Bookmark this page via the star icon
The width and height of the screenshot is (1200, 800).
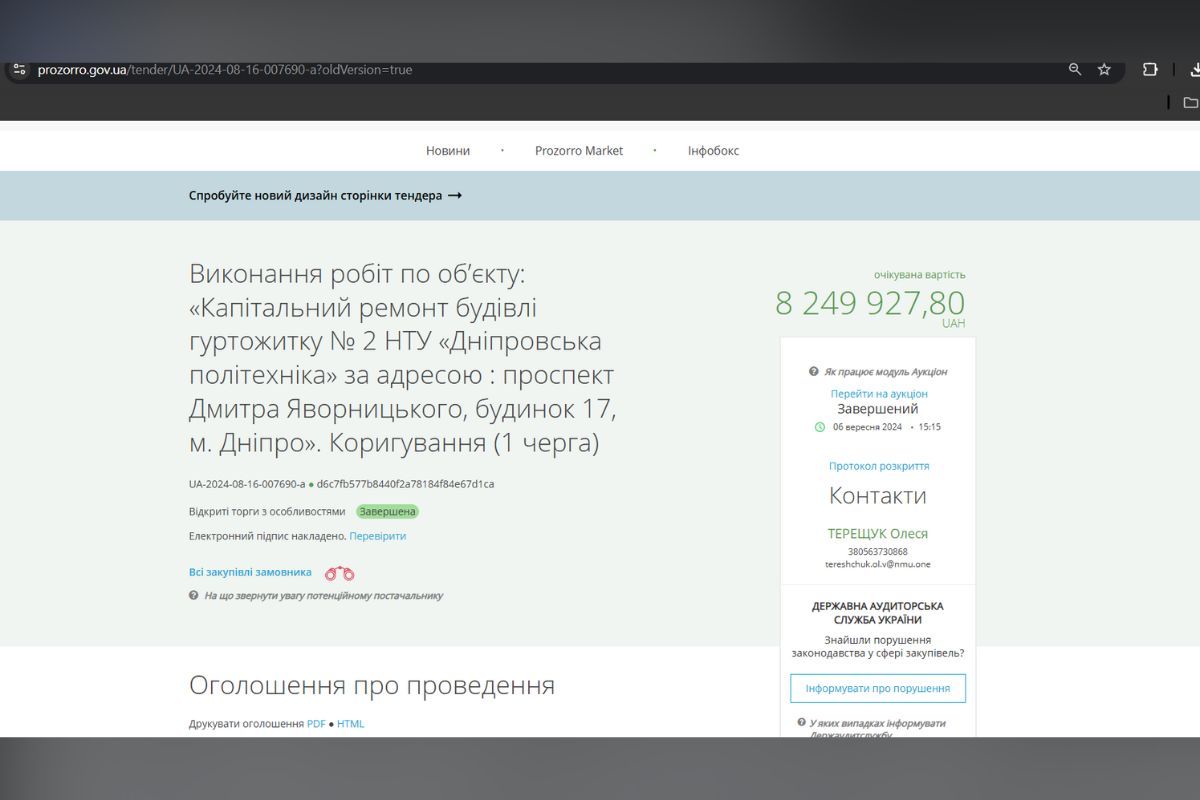point(1104,70)
